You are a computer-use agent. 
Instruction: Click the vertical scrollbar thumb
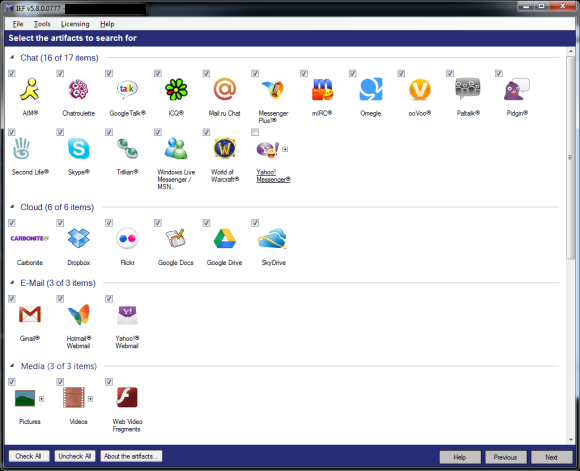[570, 157]
